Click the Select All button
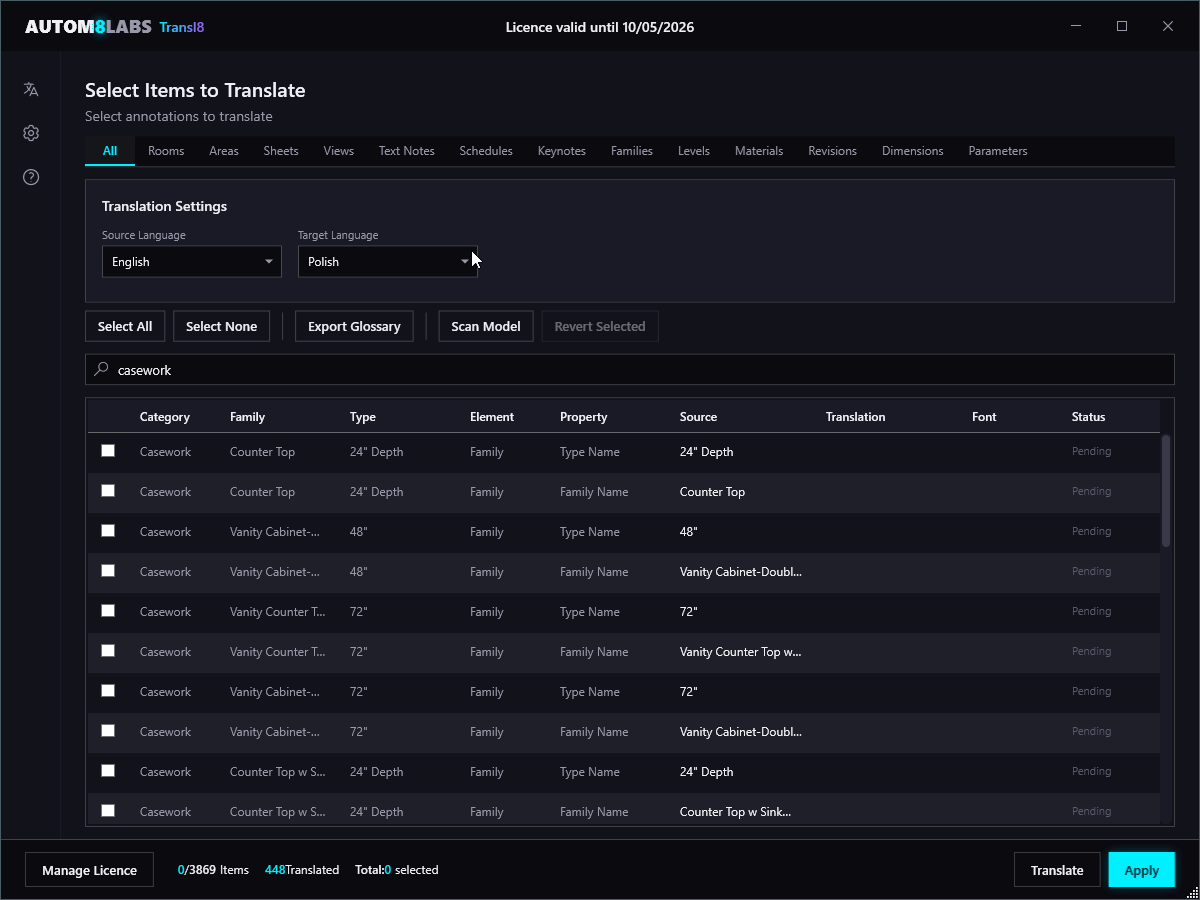This screenshot has width=1200, height=900. 125,326
